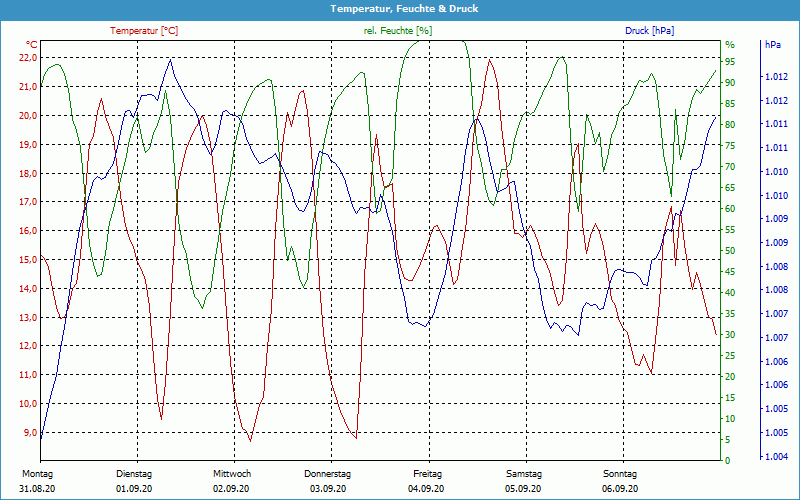Click green humidity axis value '75'
This screenshot has width=800, height=500.
730,145
